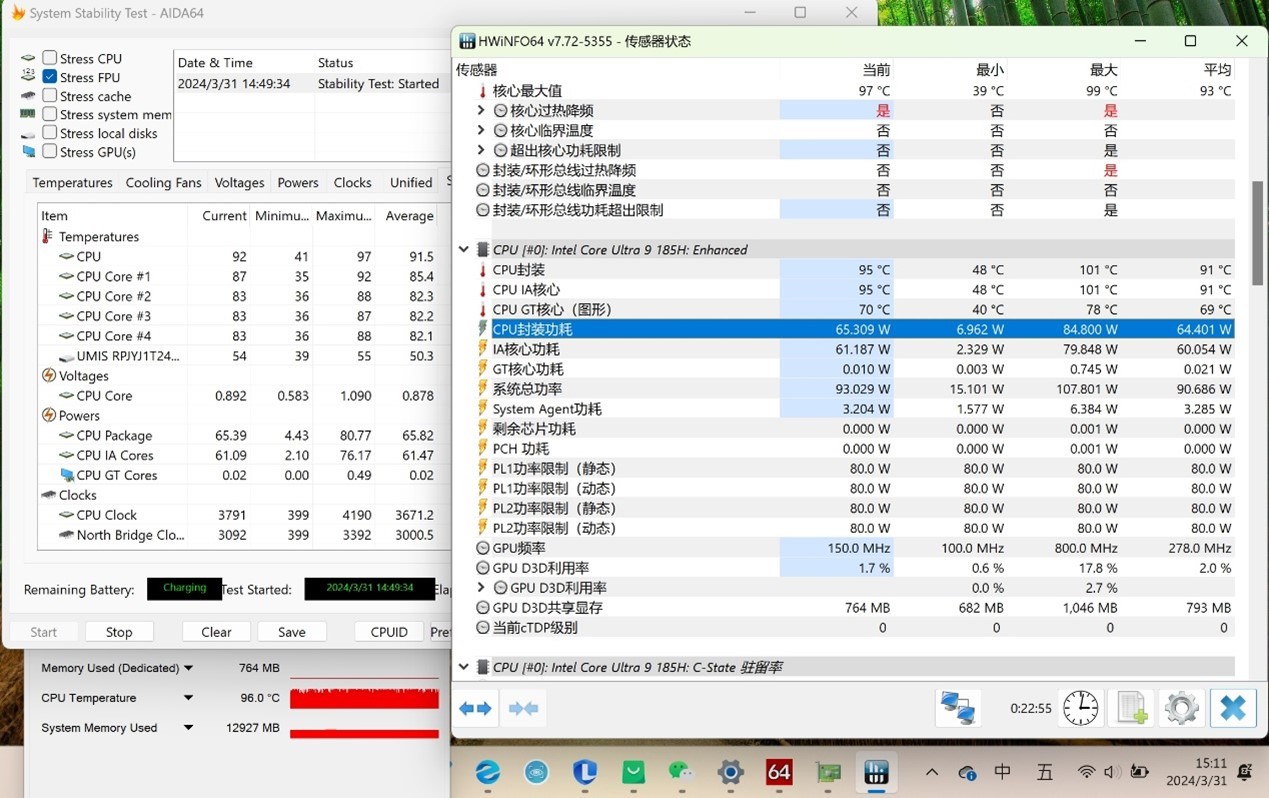
Task: Click the expand columns arrows icon in HWiNFO
Action: coord(475,708)
